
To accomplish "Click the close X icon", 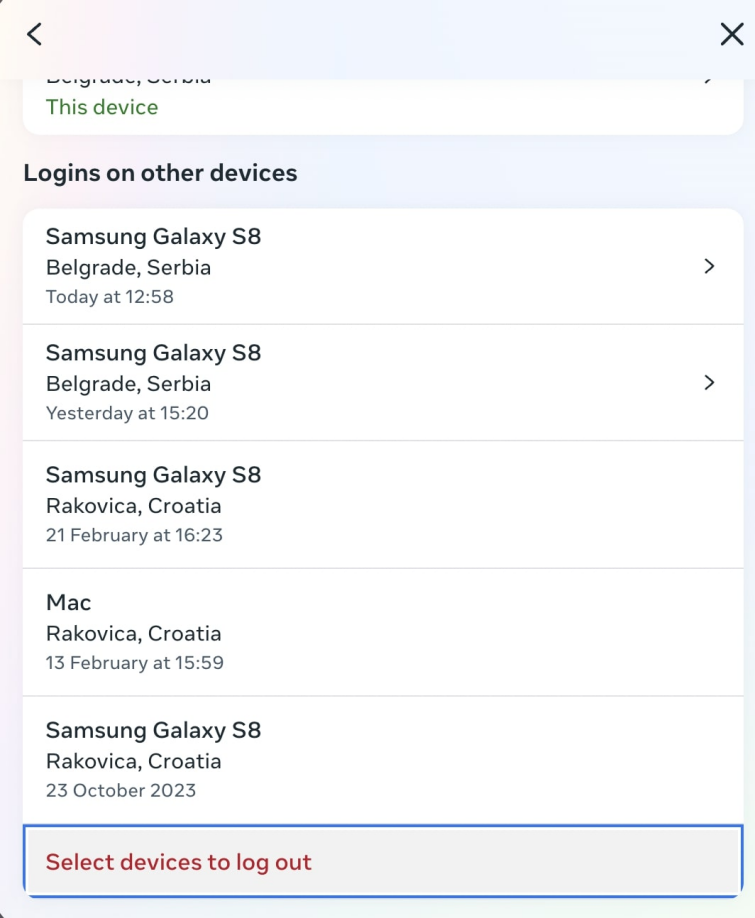I will tap(731, 33).
